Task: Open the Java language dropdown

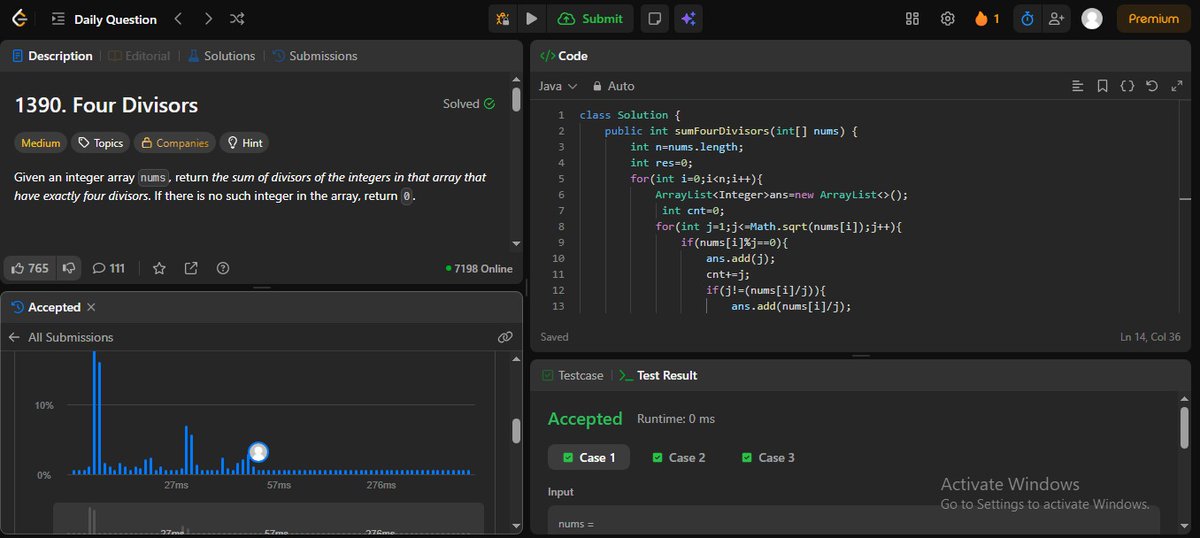Action: pyautogui.click(x=558, y=86)
